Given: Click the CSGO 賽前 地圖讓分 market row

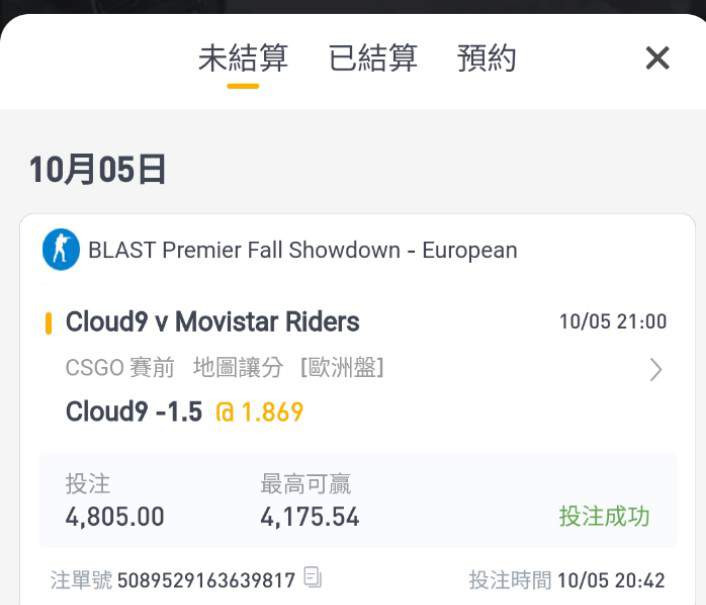Looking at the screenshot, I should point(224,367).
